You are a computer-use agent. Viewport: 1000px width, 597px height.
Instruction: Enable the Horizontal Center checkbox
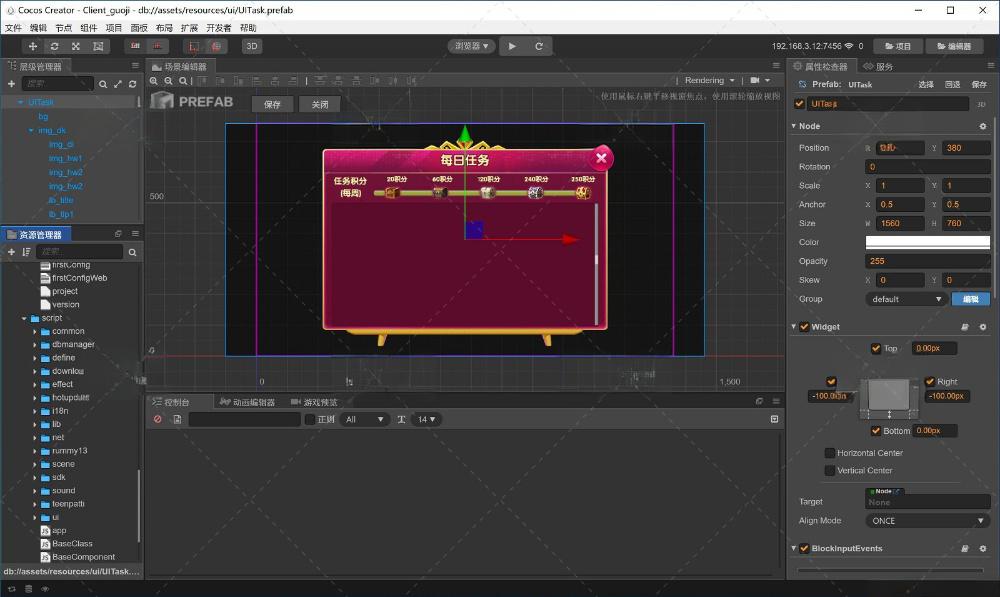tap(830, 453)
